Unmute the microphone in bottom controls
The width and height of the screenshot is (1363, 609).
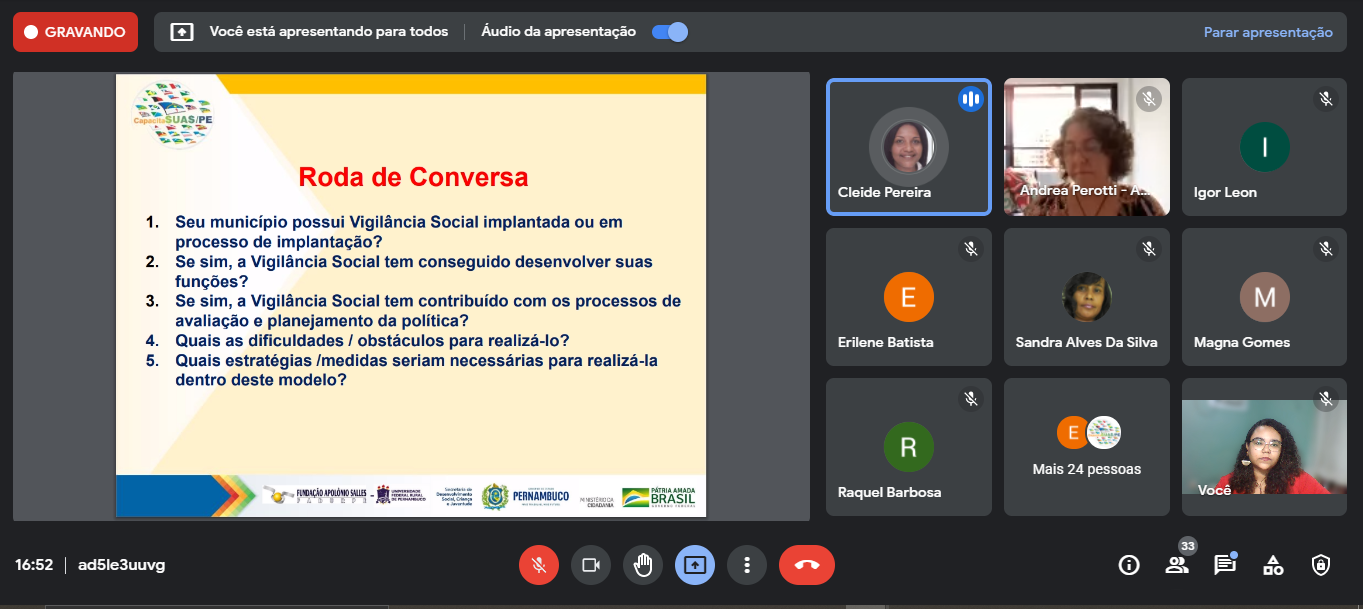tap(538, 565)
